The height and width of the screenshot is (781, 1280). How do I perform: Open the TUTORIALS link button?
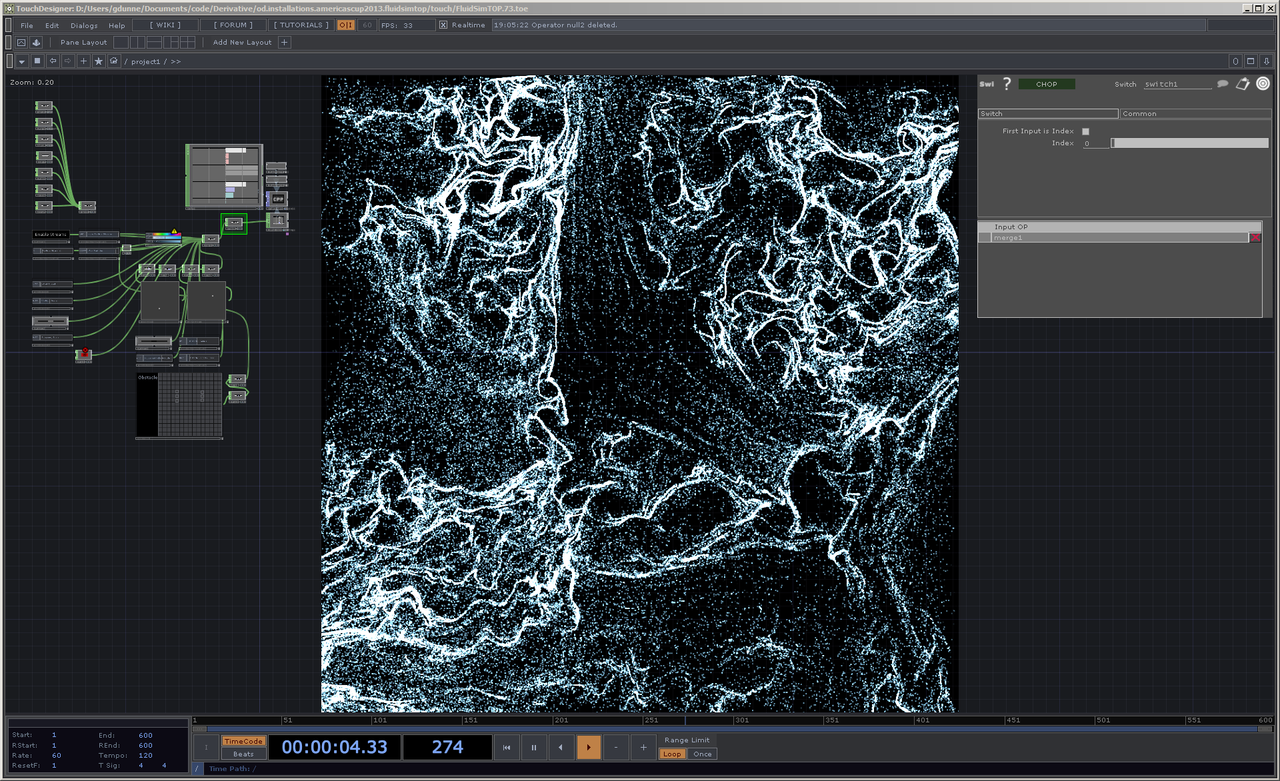pyautogui.click(x=301, y=25)
